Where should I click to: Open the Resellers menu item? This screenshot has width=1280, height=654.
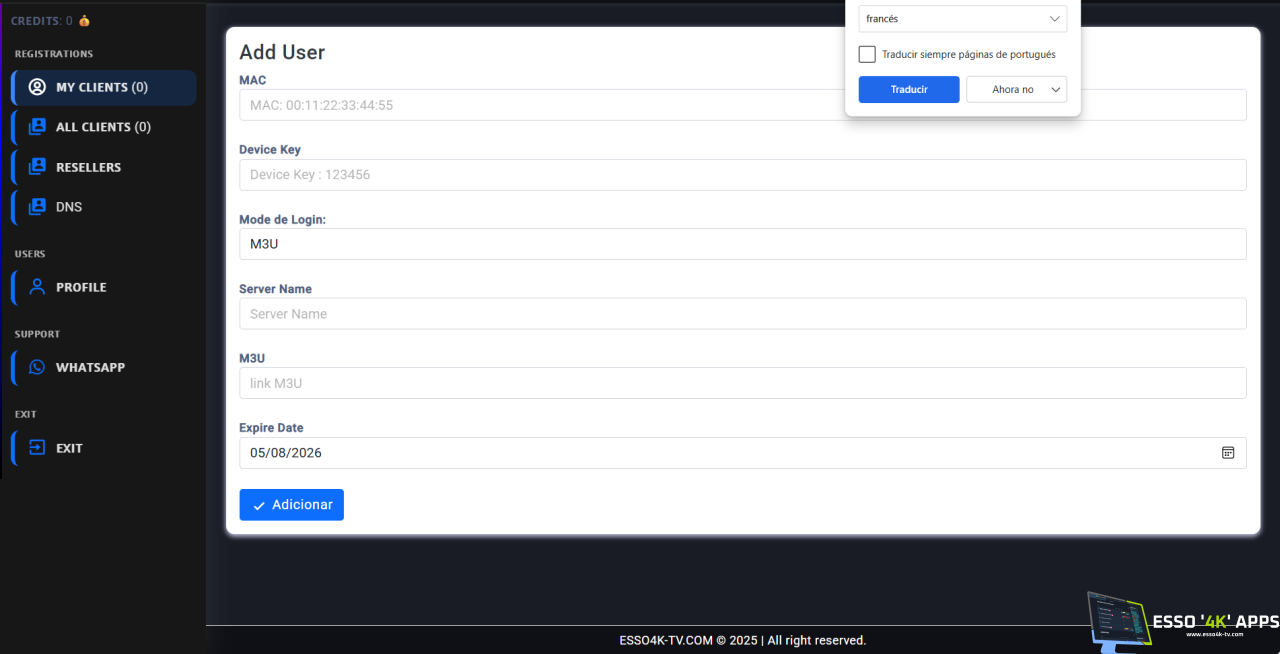[88, 167]
